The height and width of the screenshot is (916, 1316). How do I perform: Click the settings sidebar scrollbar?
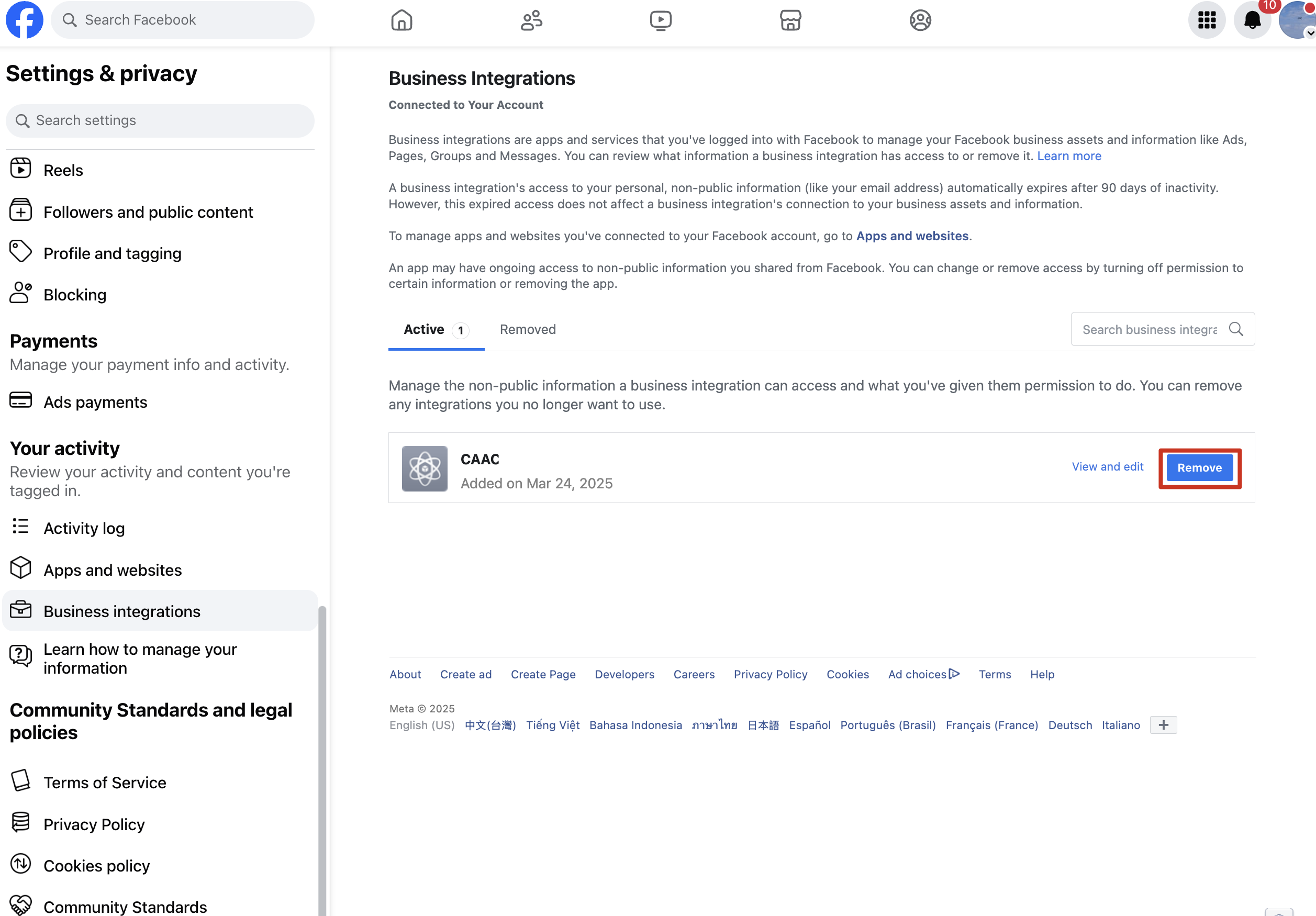[x=321, y=760]
